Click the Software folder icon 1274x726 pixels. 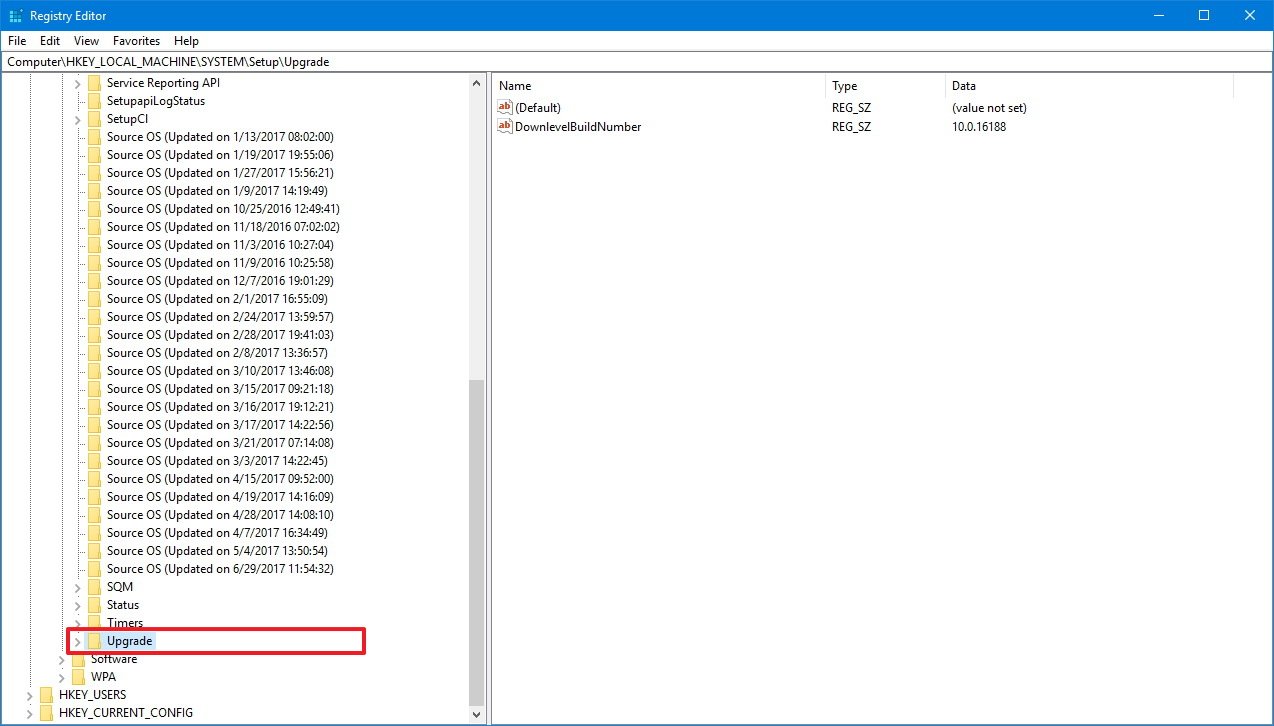coord(78,659)
